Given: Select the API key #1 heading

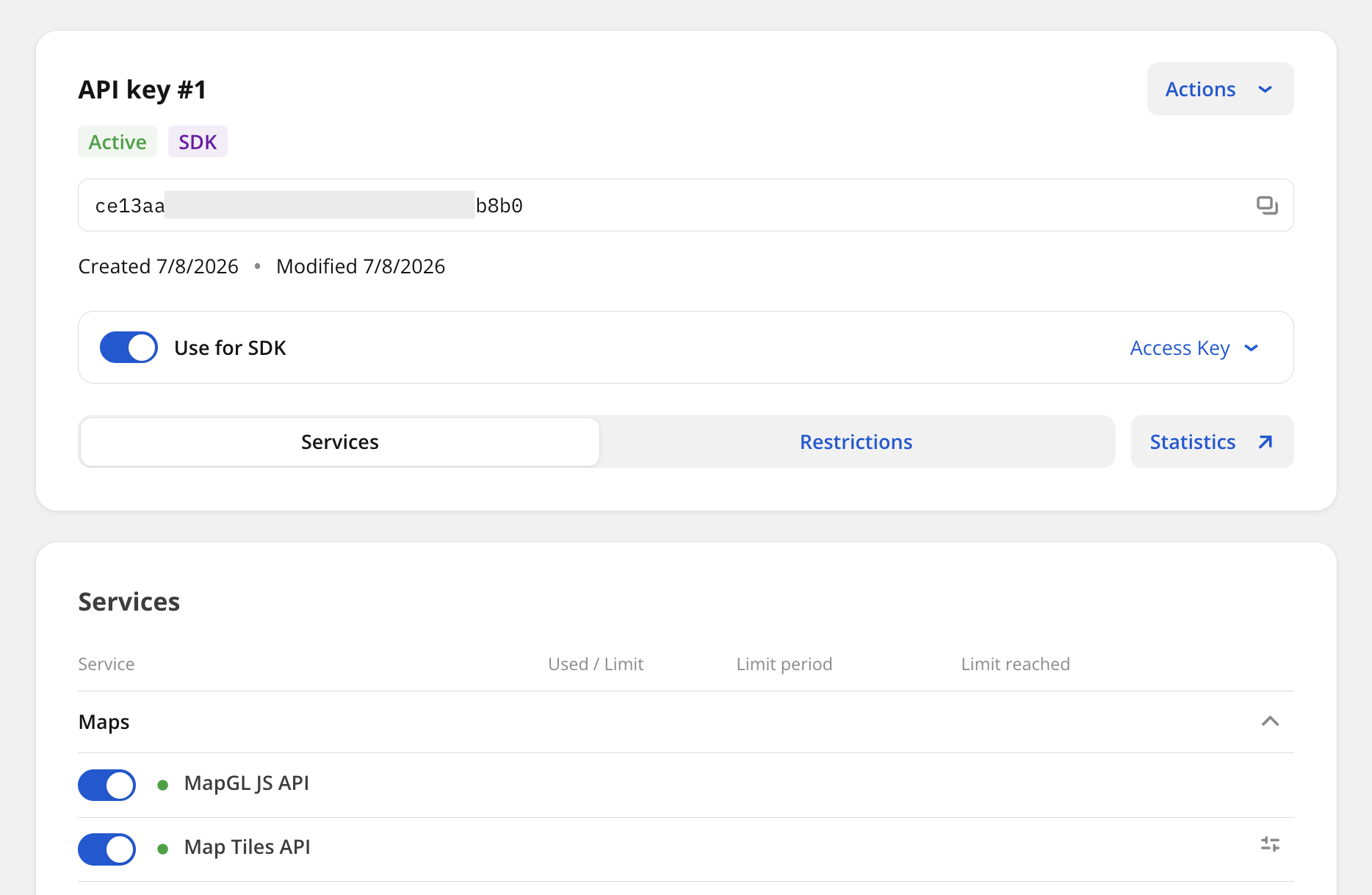Looking at the screenshot, I should pos(142,90).
